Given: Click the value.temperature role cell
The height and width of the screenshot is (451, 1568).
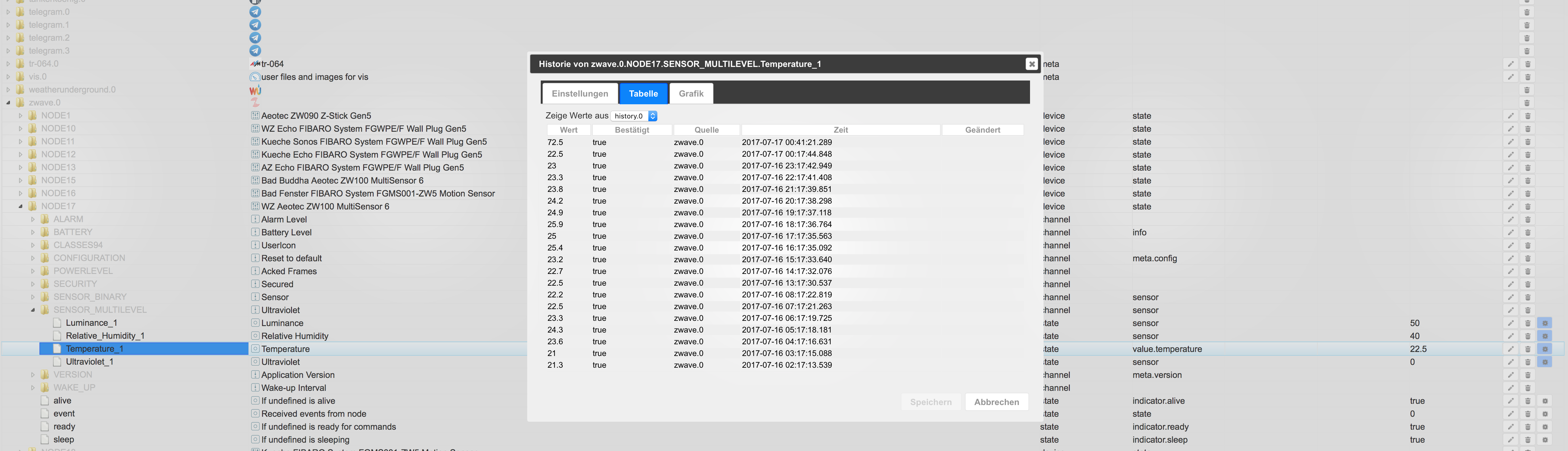Looking at the screenshot, I should [x=1167, y=349].
